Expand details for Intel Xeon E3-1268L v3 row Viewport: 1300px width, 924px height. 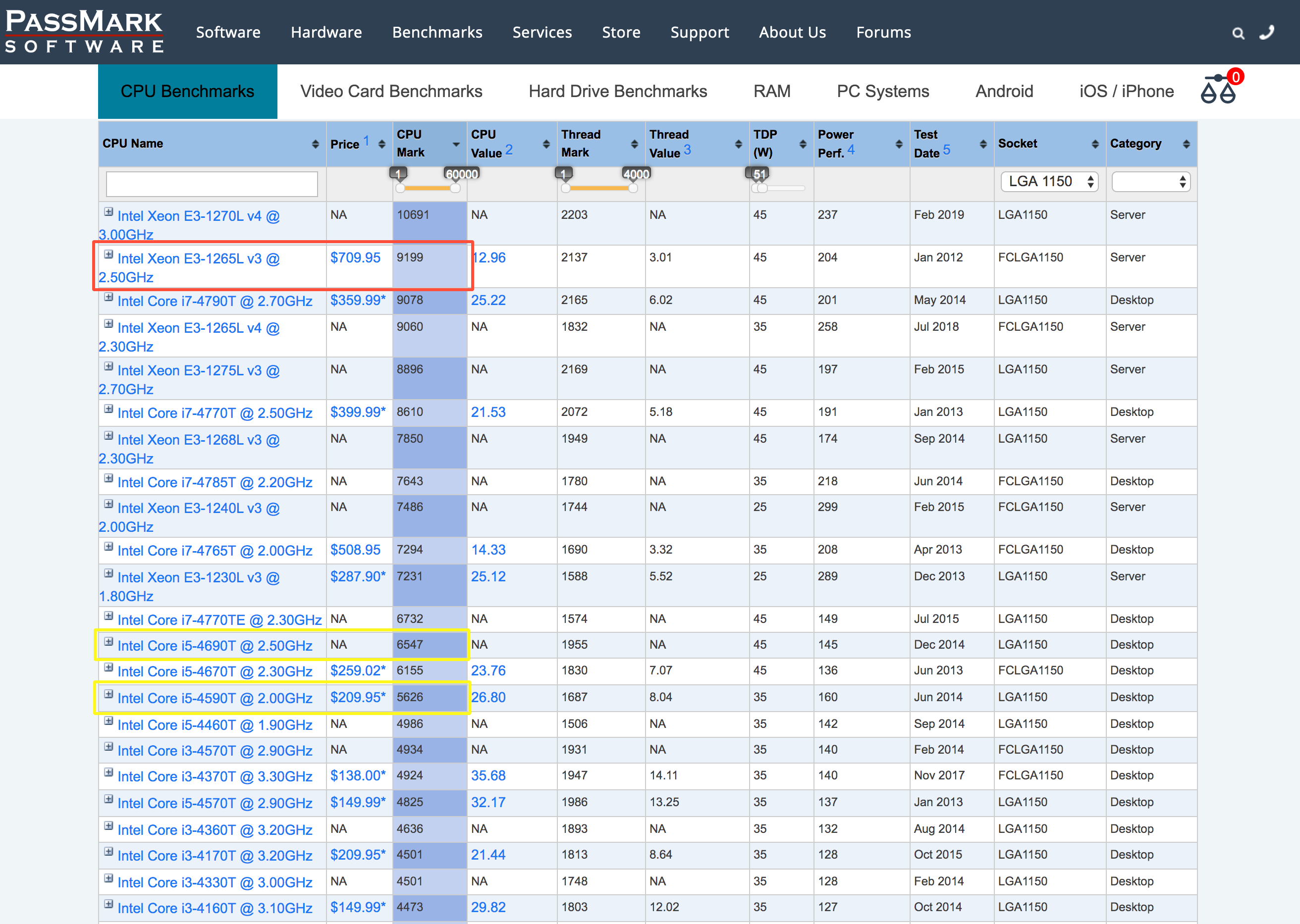[108, 436]
